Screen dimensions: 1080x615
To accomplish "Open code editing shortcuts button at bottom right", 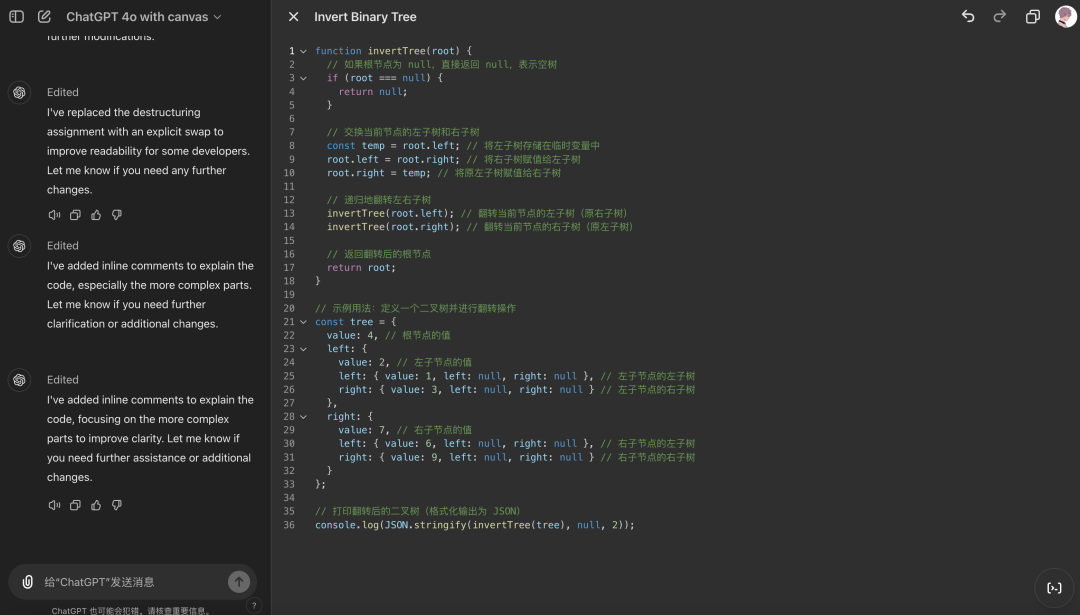I will click(x=1054, y=588).
